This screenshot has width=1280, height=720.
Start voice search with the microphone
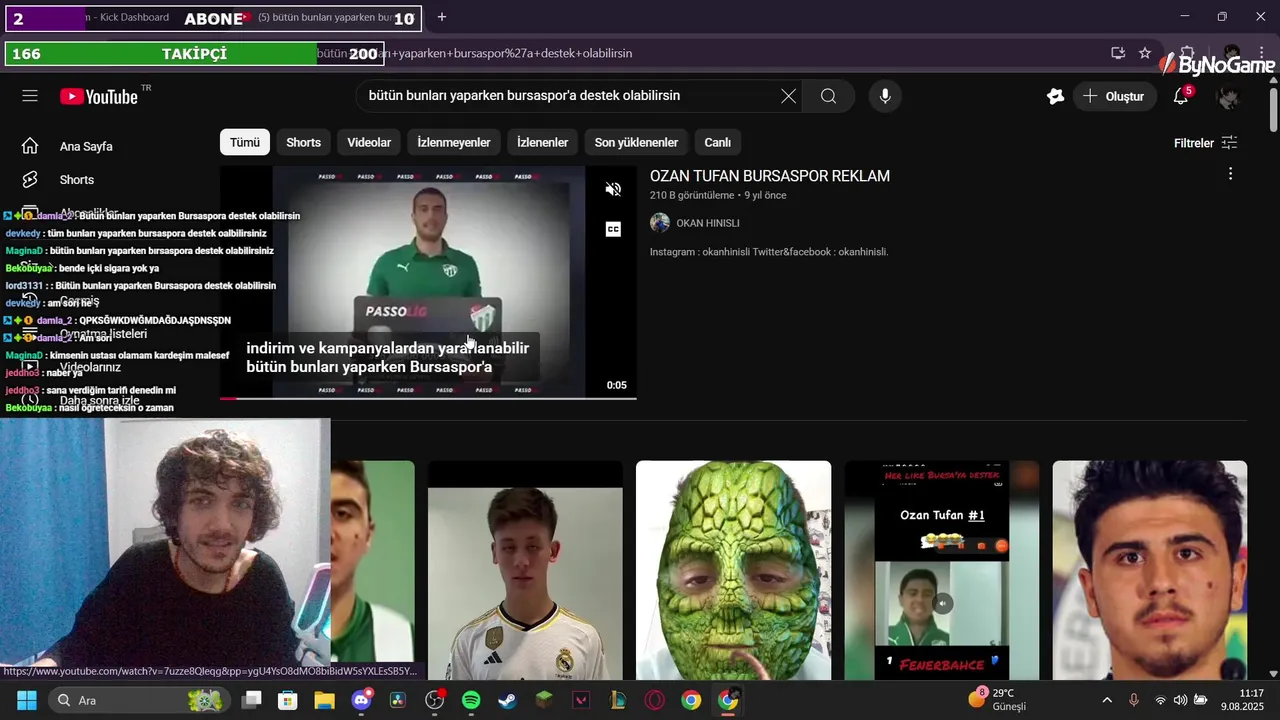click(x=884, y=96)
